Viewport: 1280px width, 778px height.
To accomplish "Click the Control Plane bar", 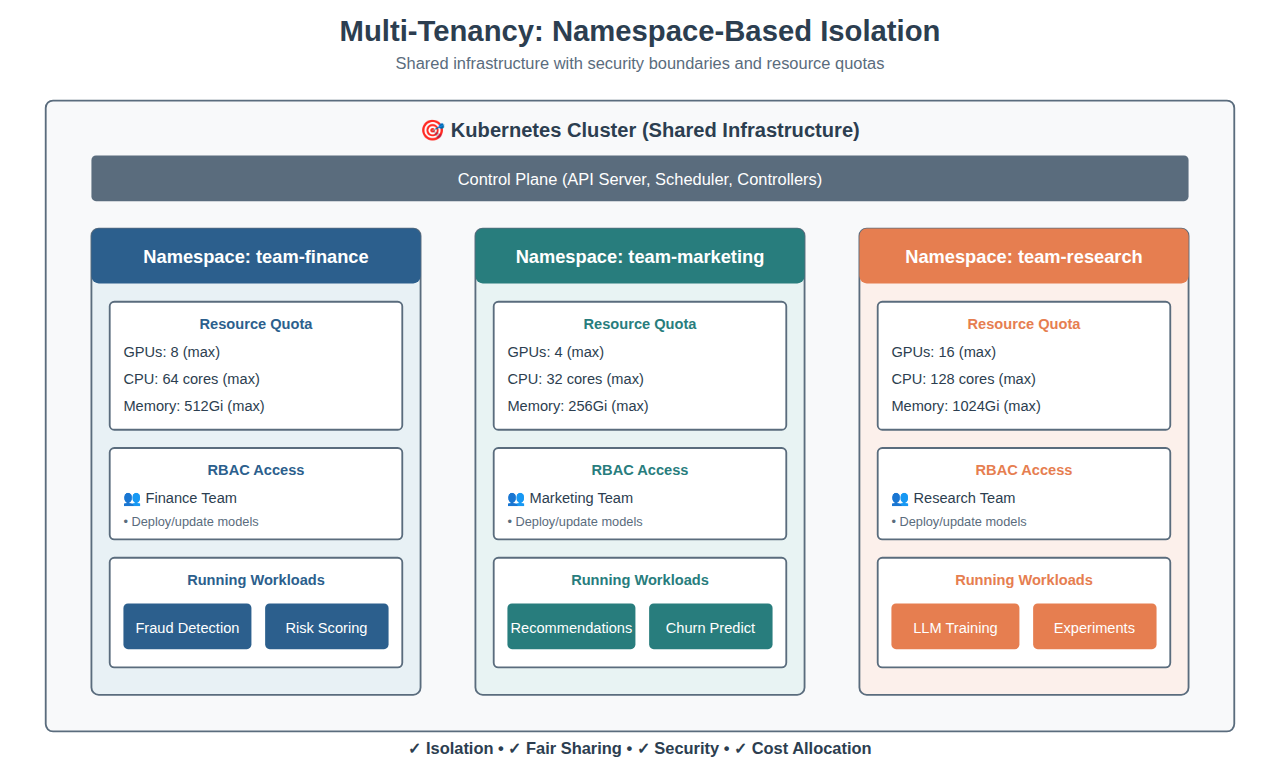I will click(640, 179).
